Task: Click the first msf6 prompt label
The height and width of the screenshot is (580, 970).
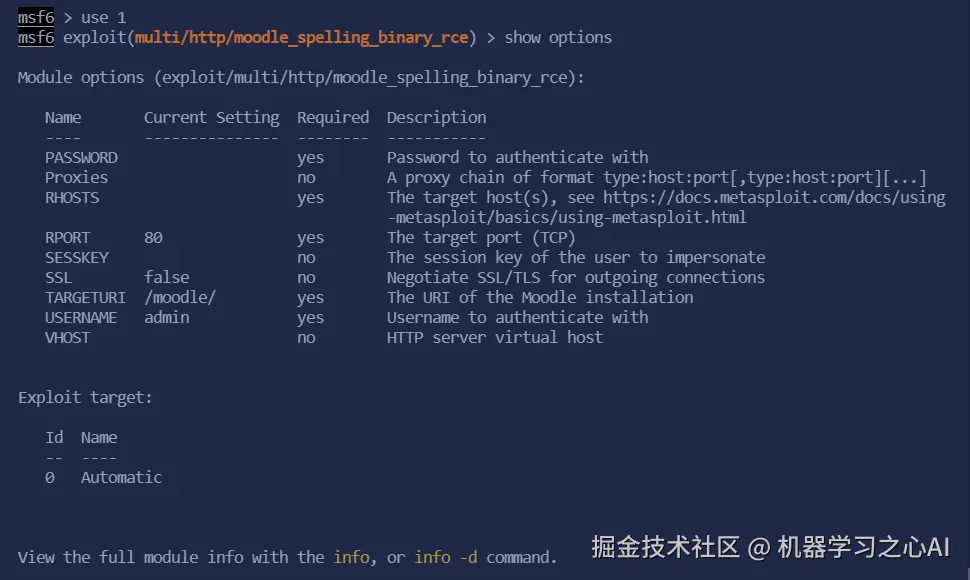Action: (x=35, y=17)
